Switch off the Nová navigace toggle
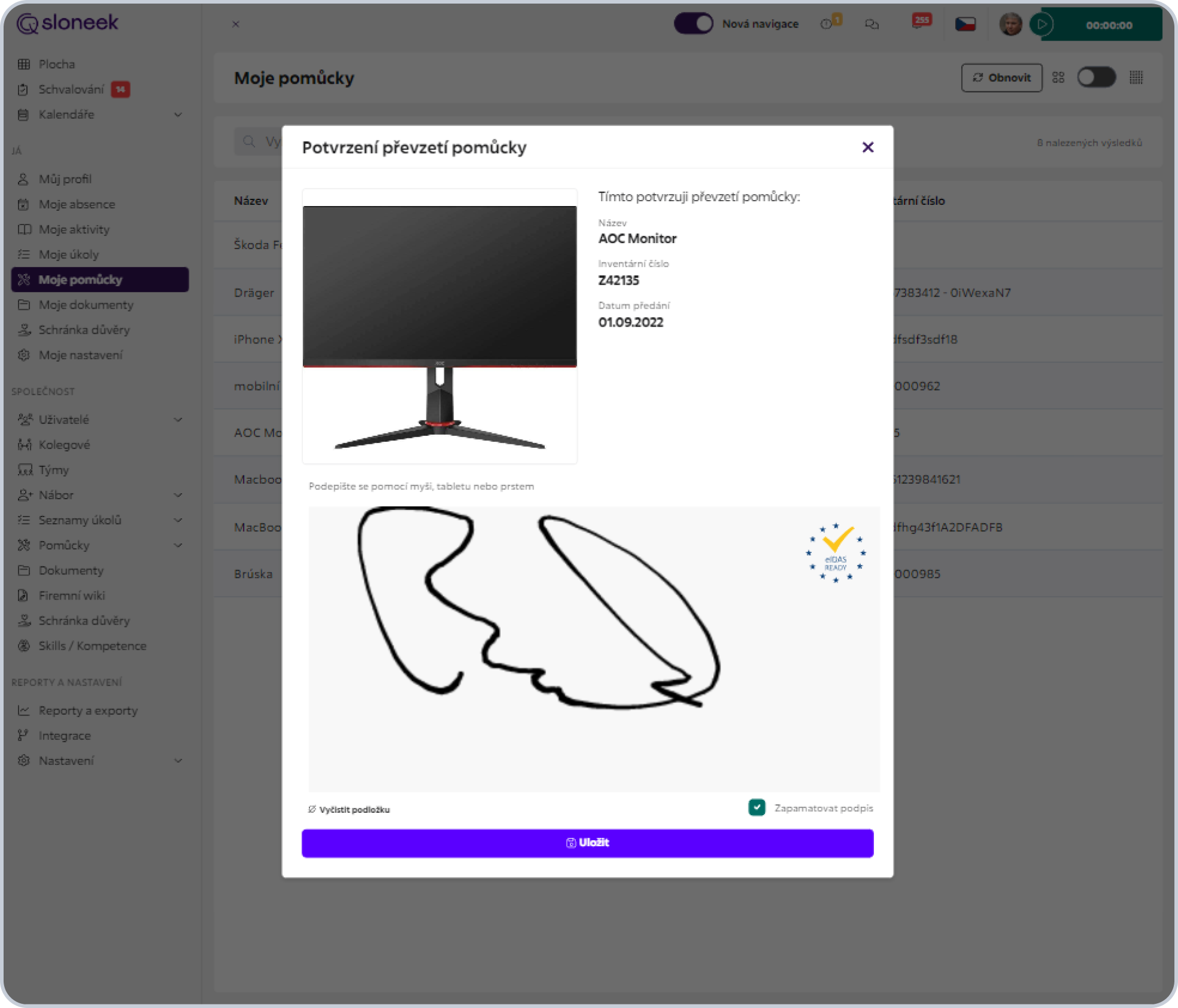Viewport: 1178px width, 1008px height. pyautogui.click(x=694, y=24)
